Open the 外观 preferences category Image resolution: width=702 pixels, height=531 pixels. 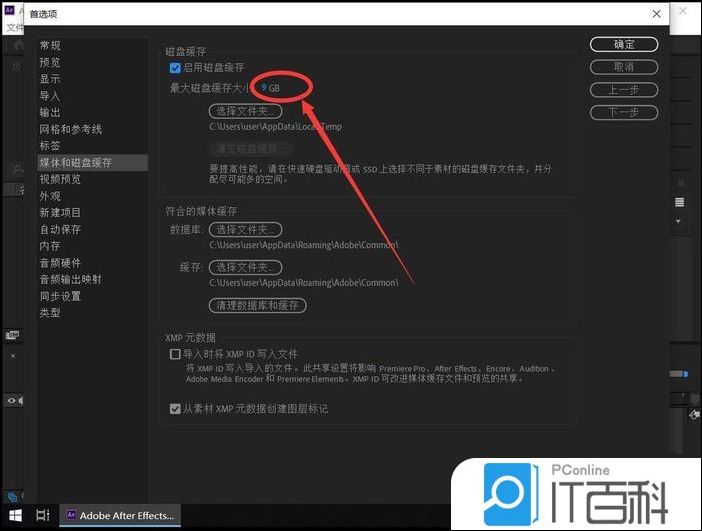(50, 196)
